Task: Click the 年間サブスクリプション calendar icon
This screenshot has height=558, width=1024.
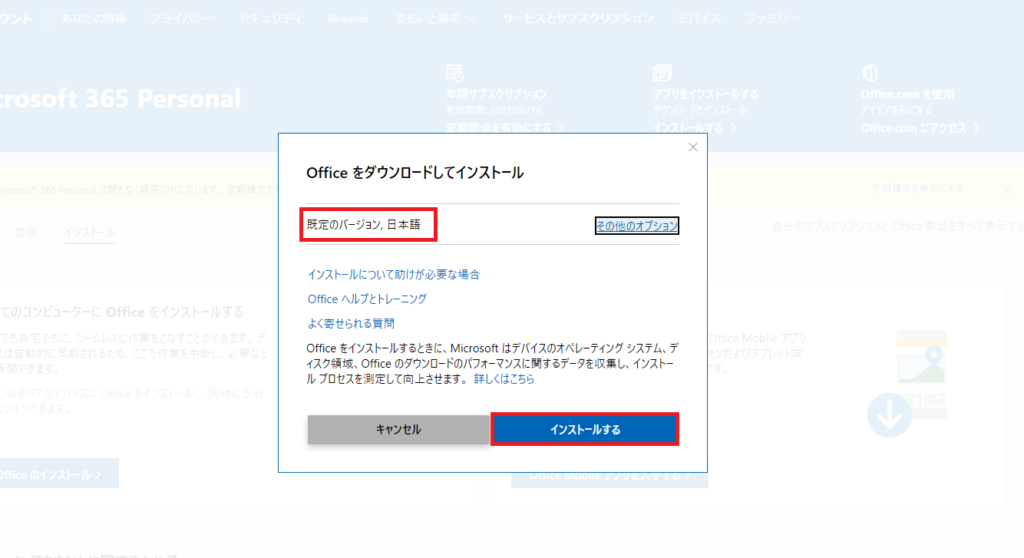Action: point(455,73)
